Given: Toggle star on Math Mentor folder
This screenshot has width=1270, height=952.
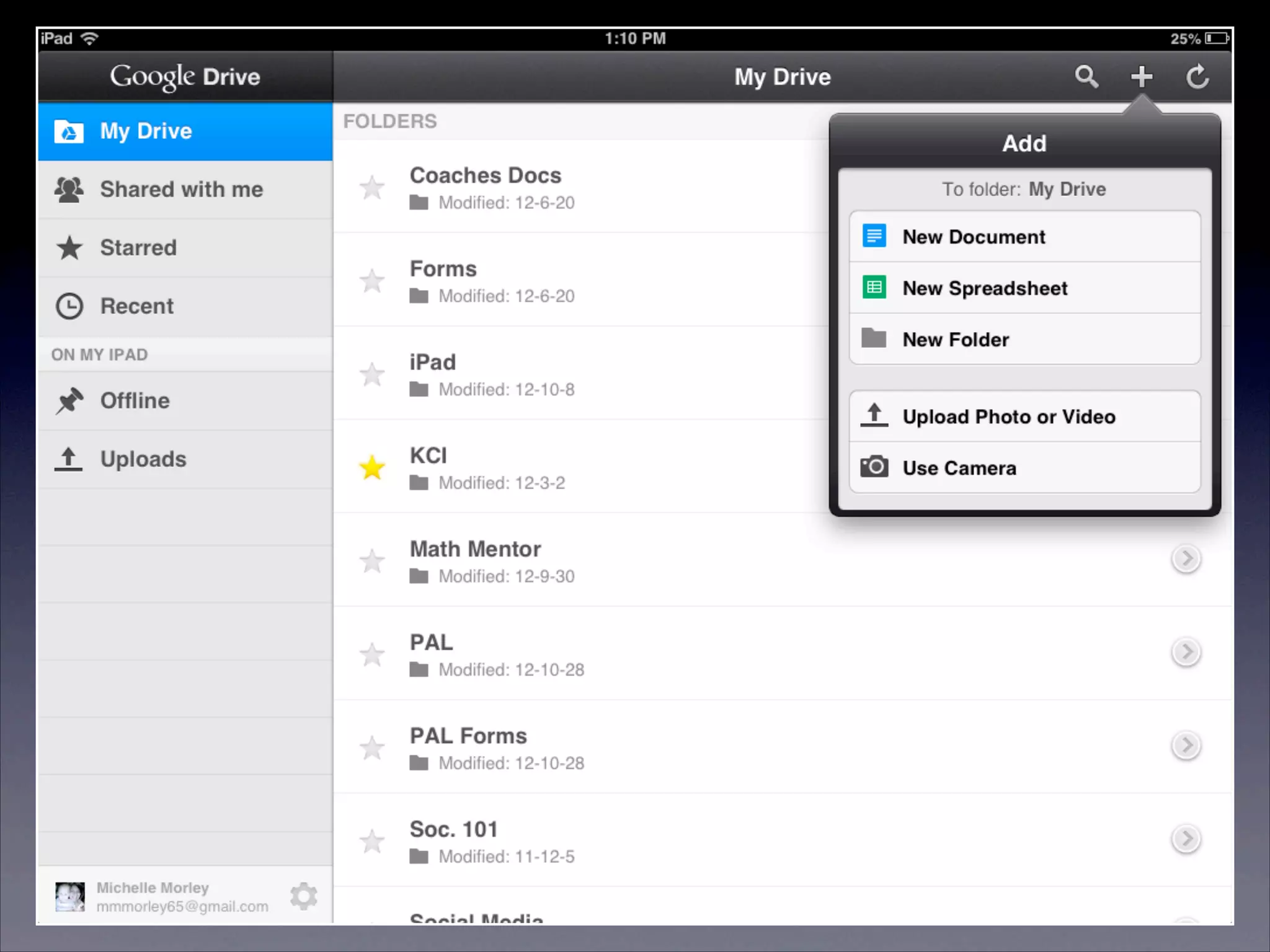Looking at the screenshot, I should 372,562.
